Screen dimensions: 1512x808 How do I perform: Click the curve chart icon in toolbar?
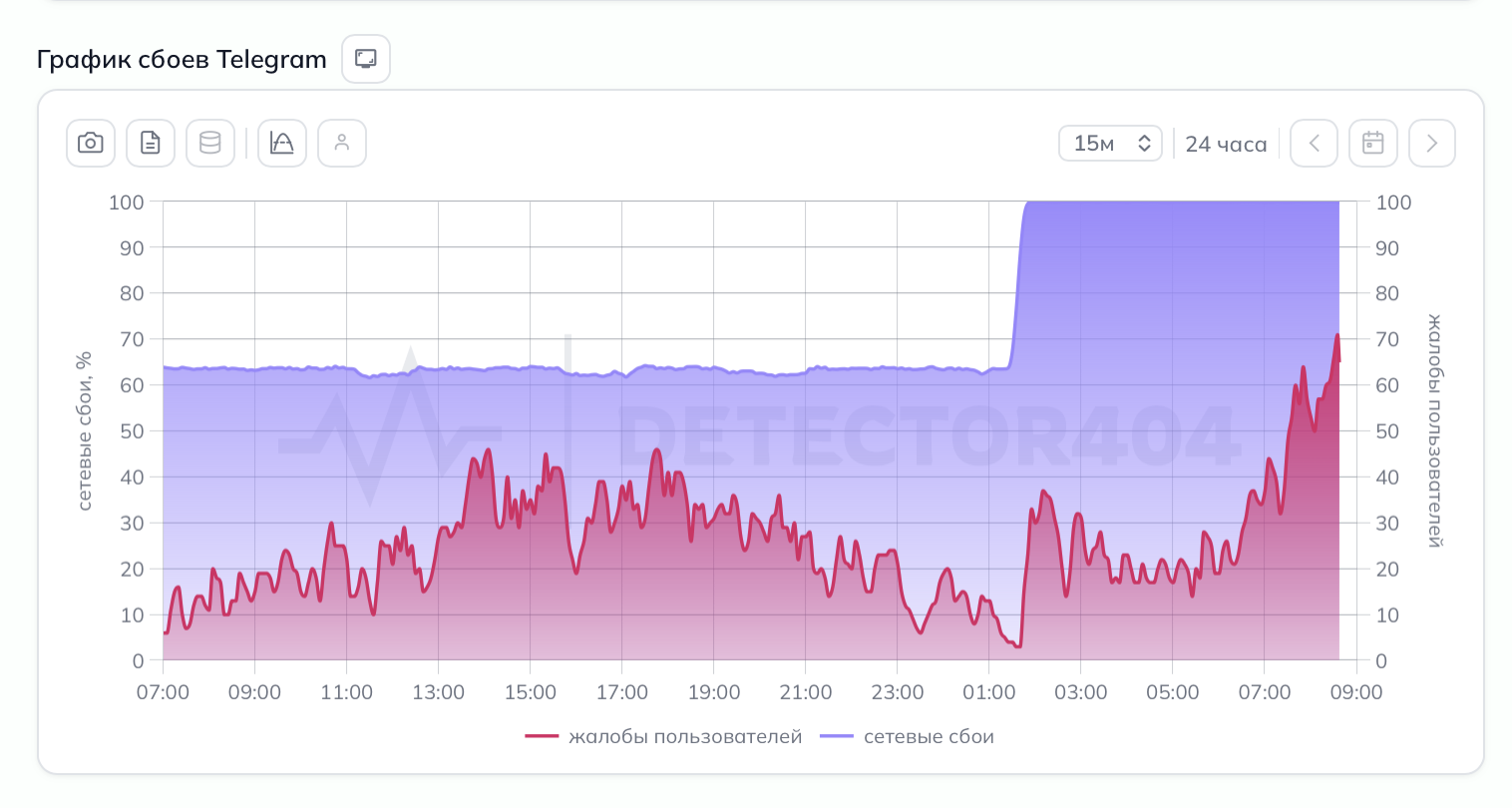[282, 144]
